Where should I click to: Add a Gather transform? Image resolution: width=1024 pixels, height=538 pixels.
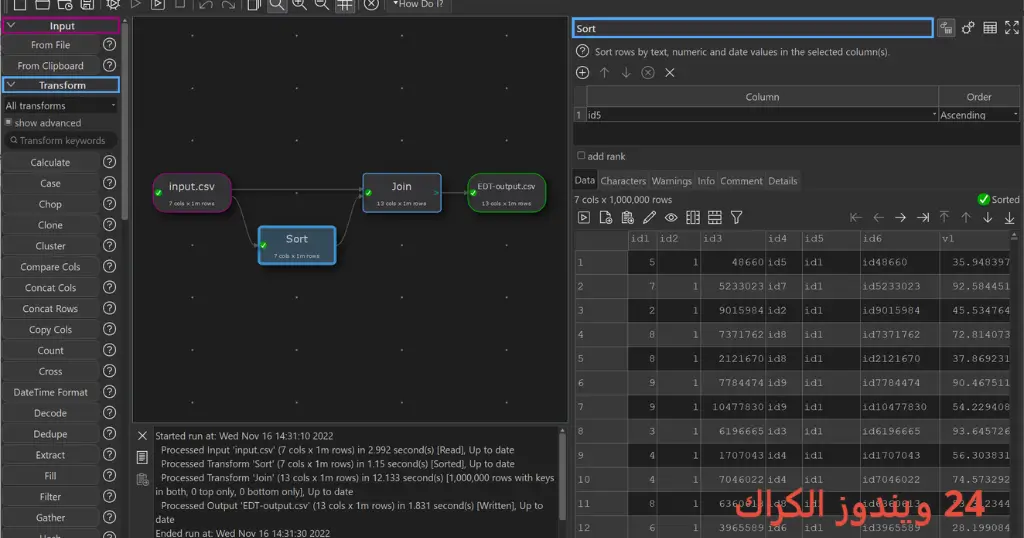(50, 517)
